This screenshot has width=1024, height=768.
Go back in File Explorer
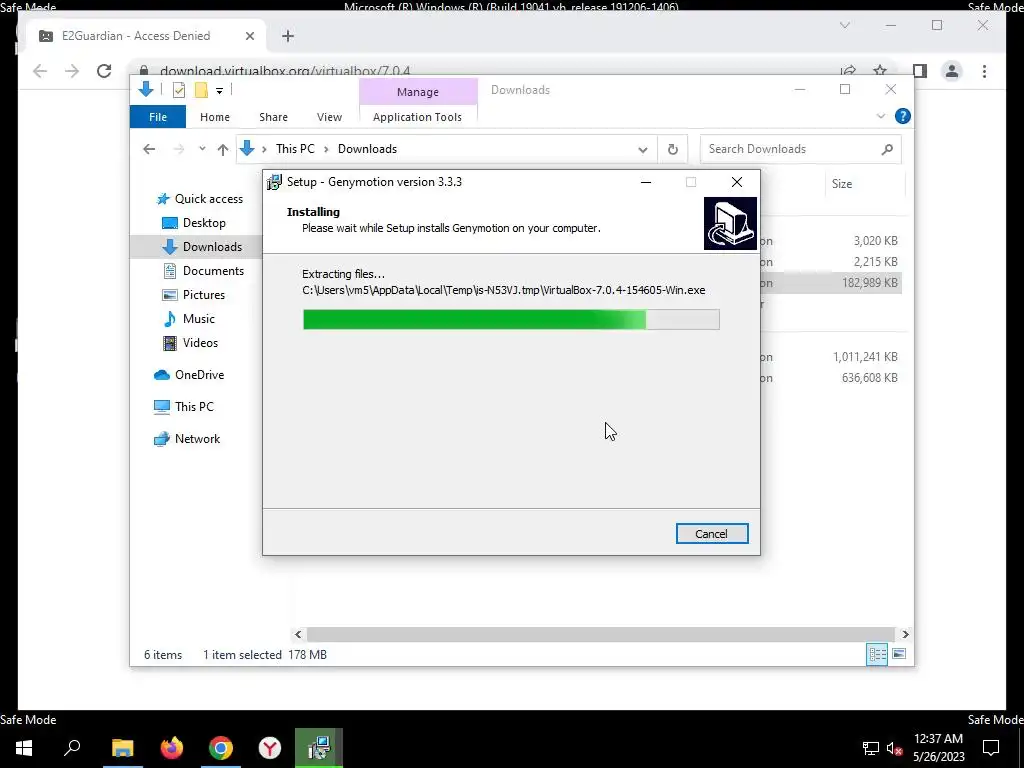(150, 149)
